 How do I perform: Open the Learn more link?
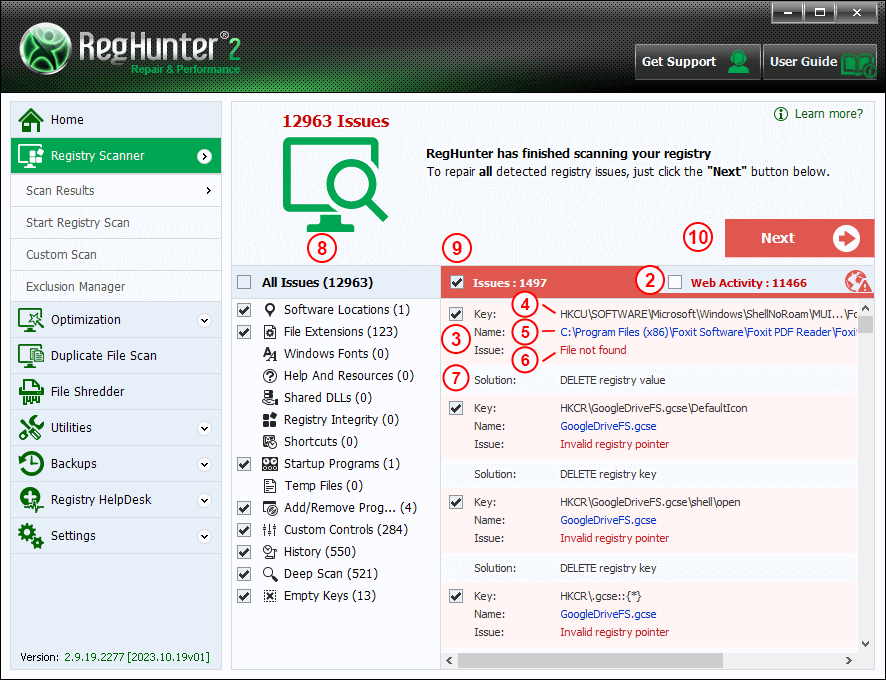pyautogui.click(x=828, y=114)
